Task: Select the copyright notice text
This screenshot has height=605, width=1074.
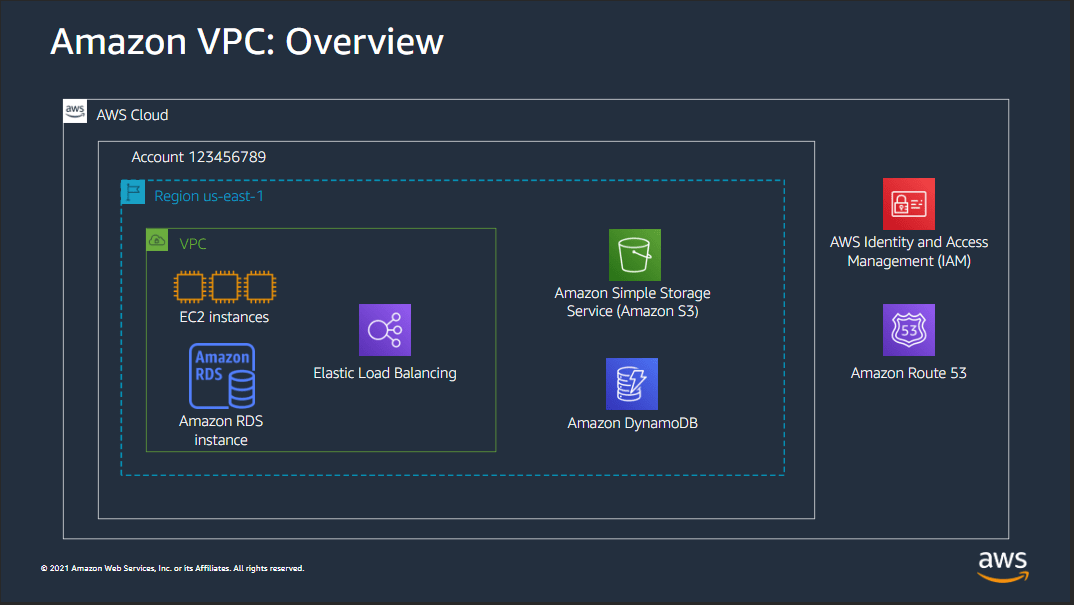Action: coord(172,567)
